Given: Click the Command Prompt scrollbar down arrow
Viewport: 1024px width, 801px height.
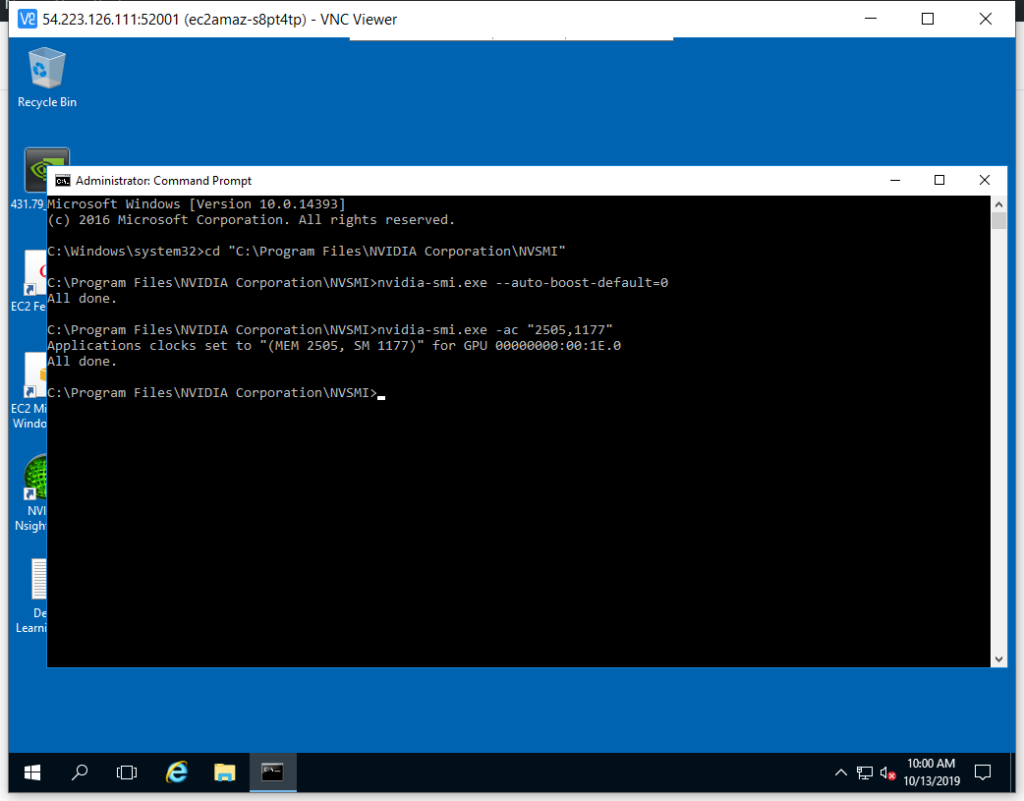Looking at the screenshot, I should coord(998,658).
